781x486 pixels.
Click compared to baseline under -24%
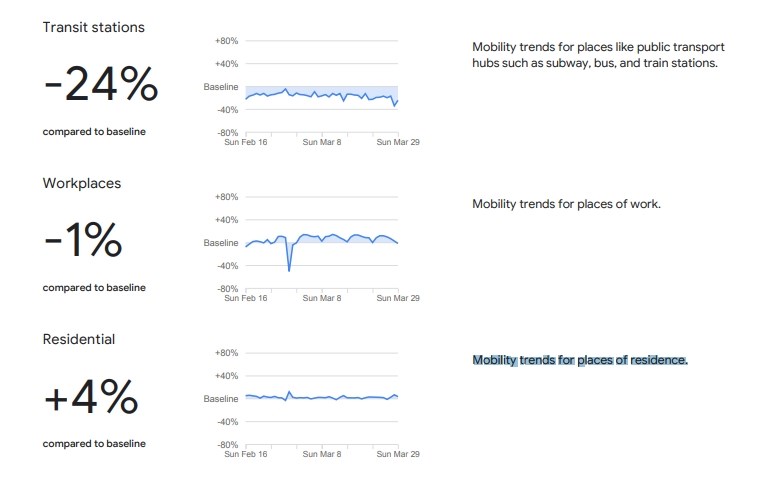[x=94, y=132]
